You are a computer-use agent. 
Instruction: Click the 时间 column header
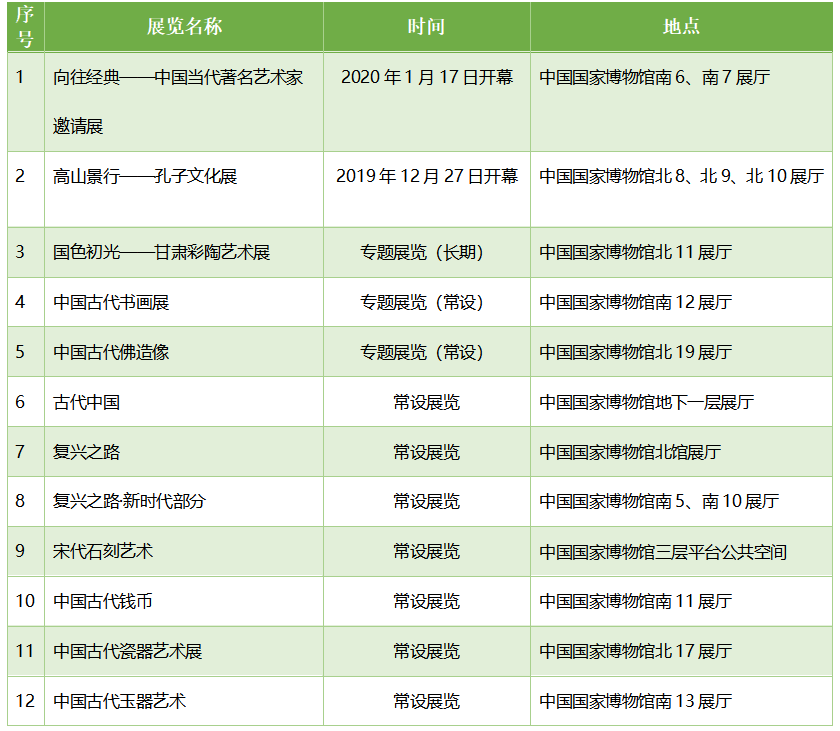(426, 27)
